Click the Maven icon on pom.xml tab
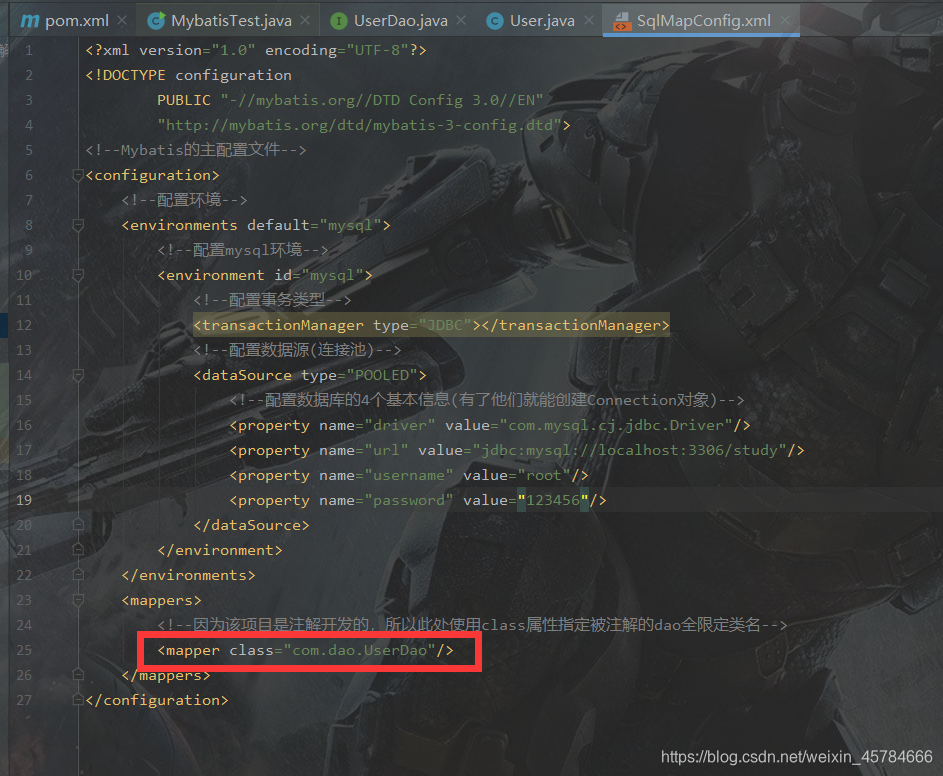Screen dimensions: 943x776 [x=30, y=21]
